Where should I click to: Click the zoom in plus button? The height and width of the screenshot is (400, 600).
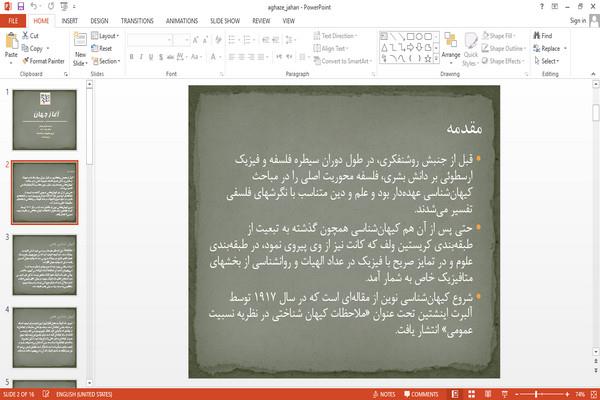click(x=567, y=394)
